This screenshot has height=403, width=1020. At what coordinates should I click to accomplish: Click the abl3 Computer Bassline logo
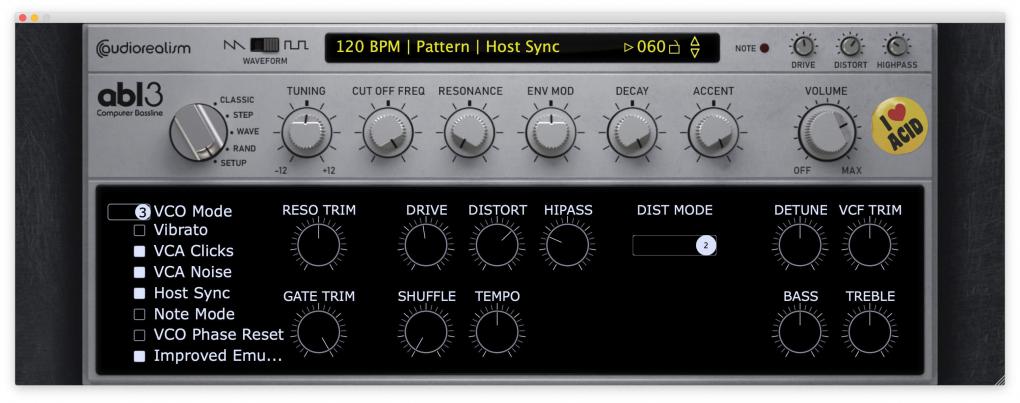(130, 100)
